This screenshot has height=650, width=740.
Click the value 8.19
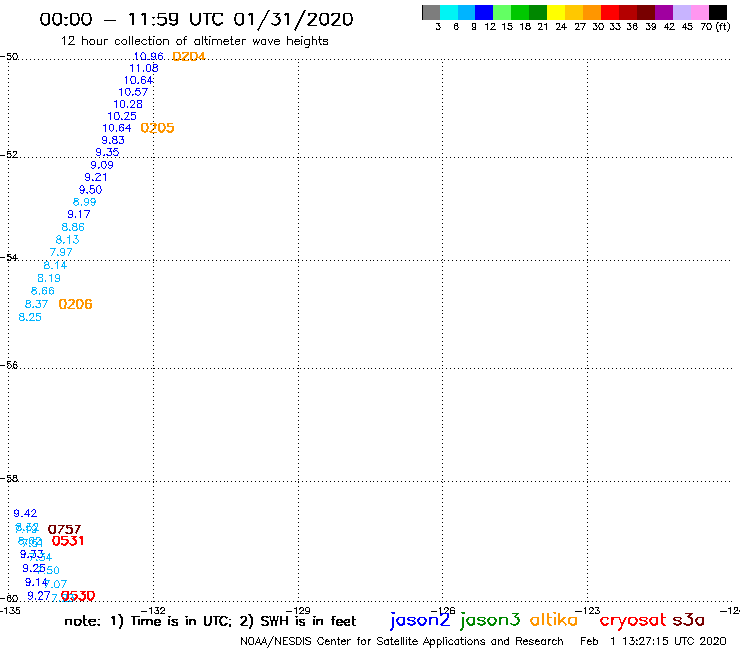(49, 278)
